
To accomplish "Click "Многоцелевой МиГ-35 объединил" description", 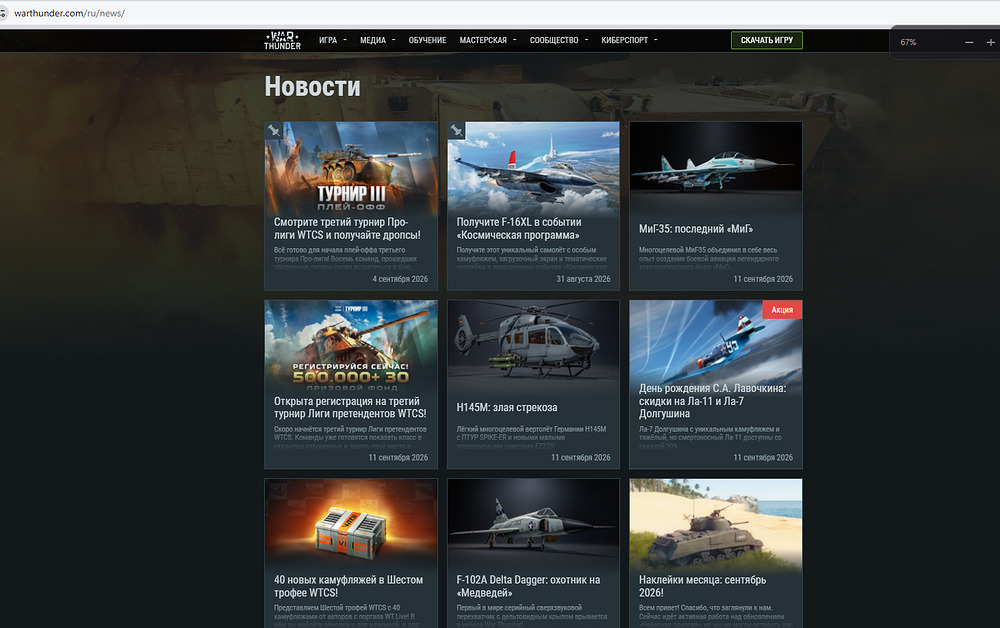I will tap(709, 258).
